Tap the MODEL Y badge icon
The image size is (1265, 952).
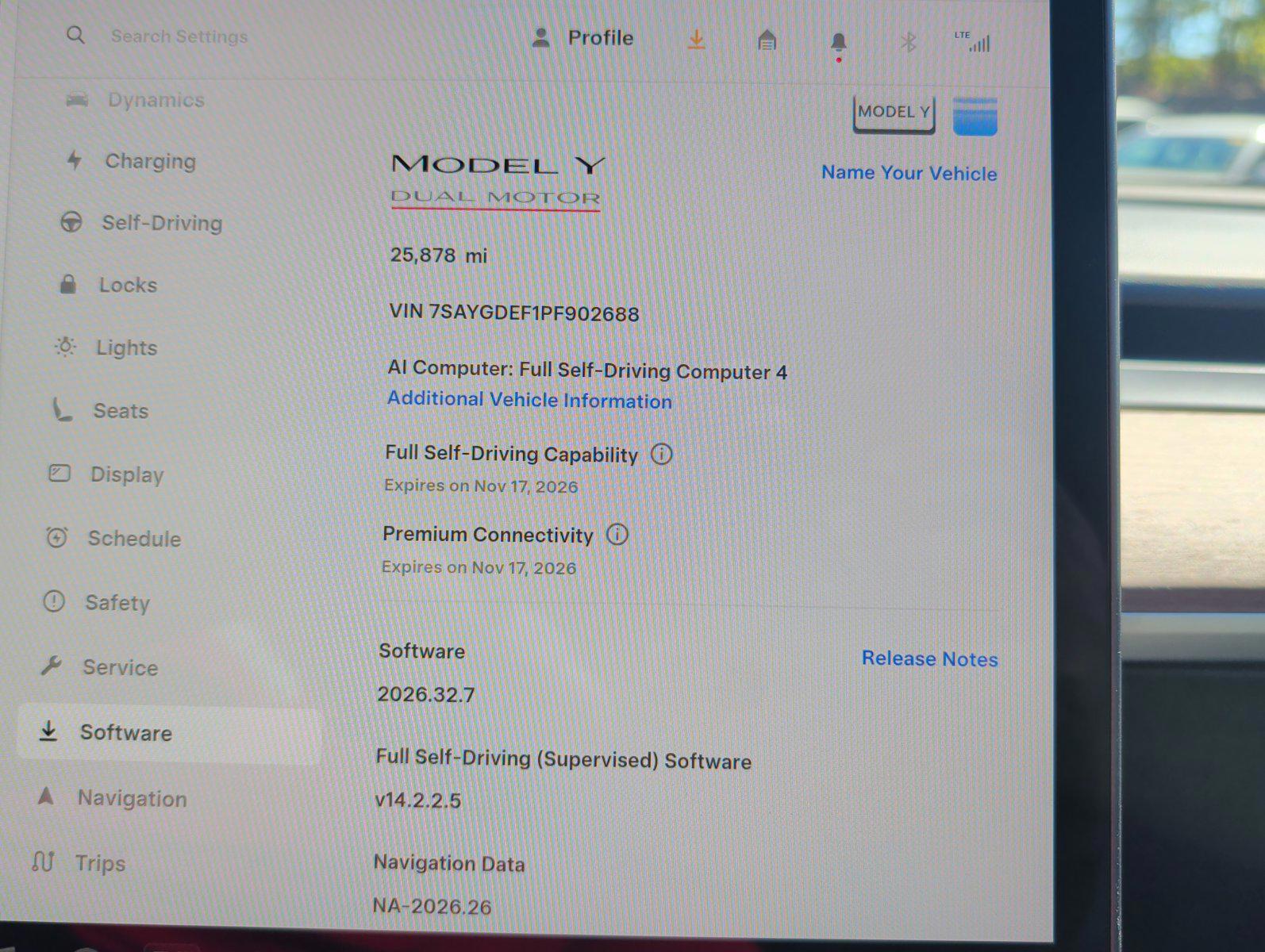point(894,113)
